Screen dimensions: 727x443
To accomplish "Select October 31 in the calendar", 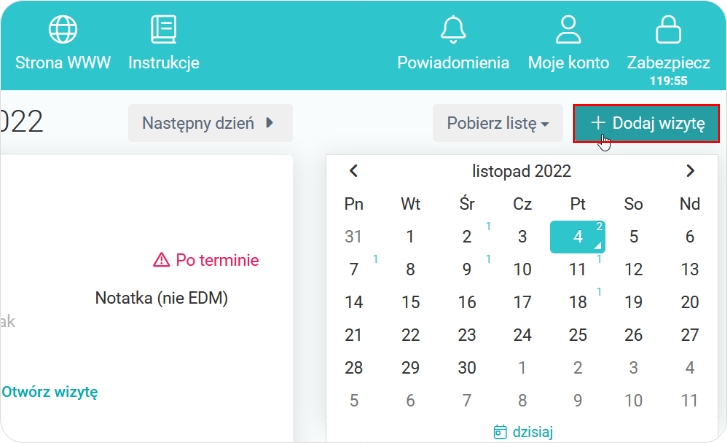I will [x=354, y=237].
